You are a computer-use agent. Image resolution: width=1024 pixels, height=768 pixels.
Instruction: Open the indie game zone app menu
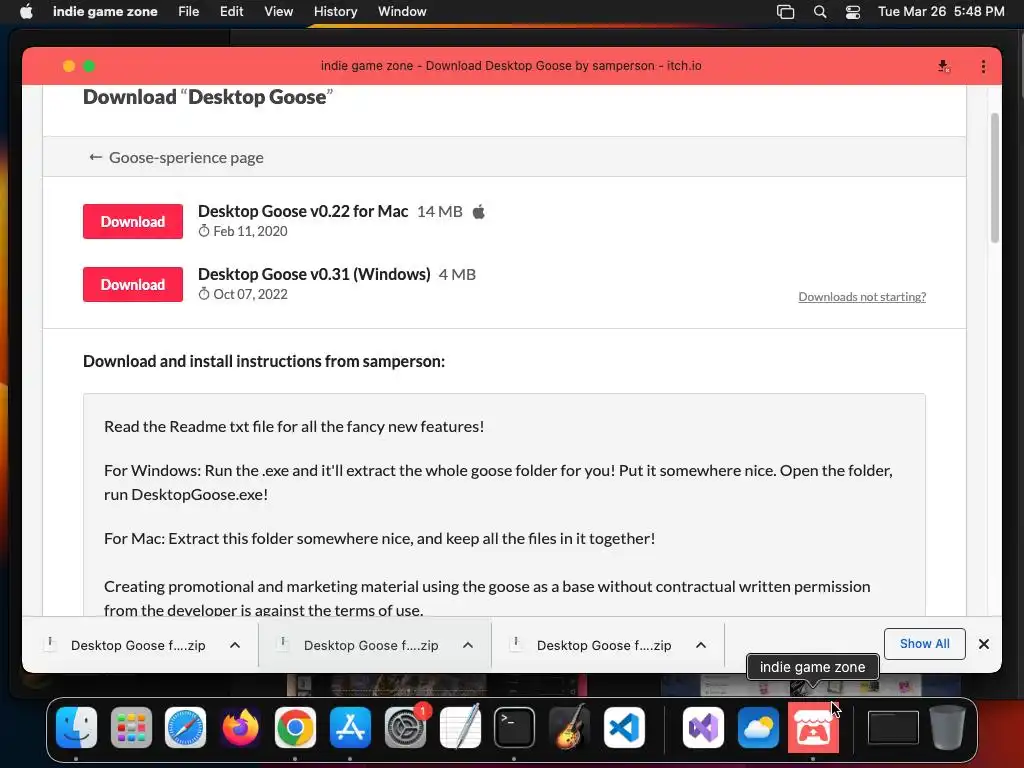click(x=105, y=11)
